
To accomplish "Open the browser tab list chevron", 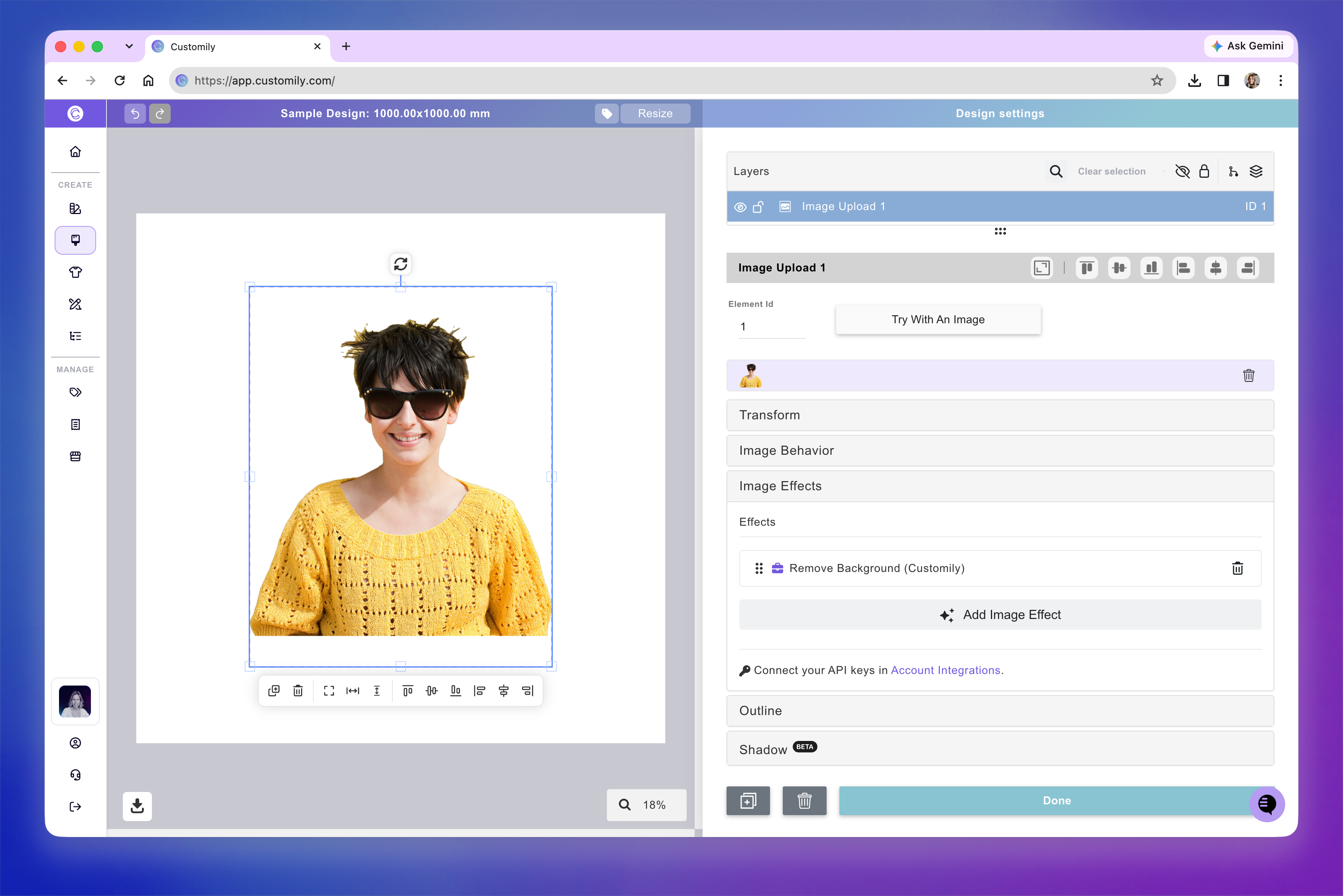I will (129, 46).
